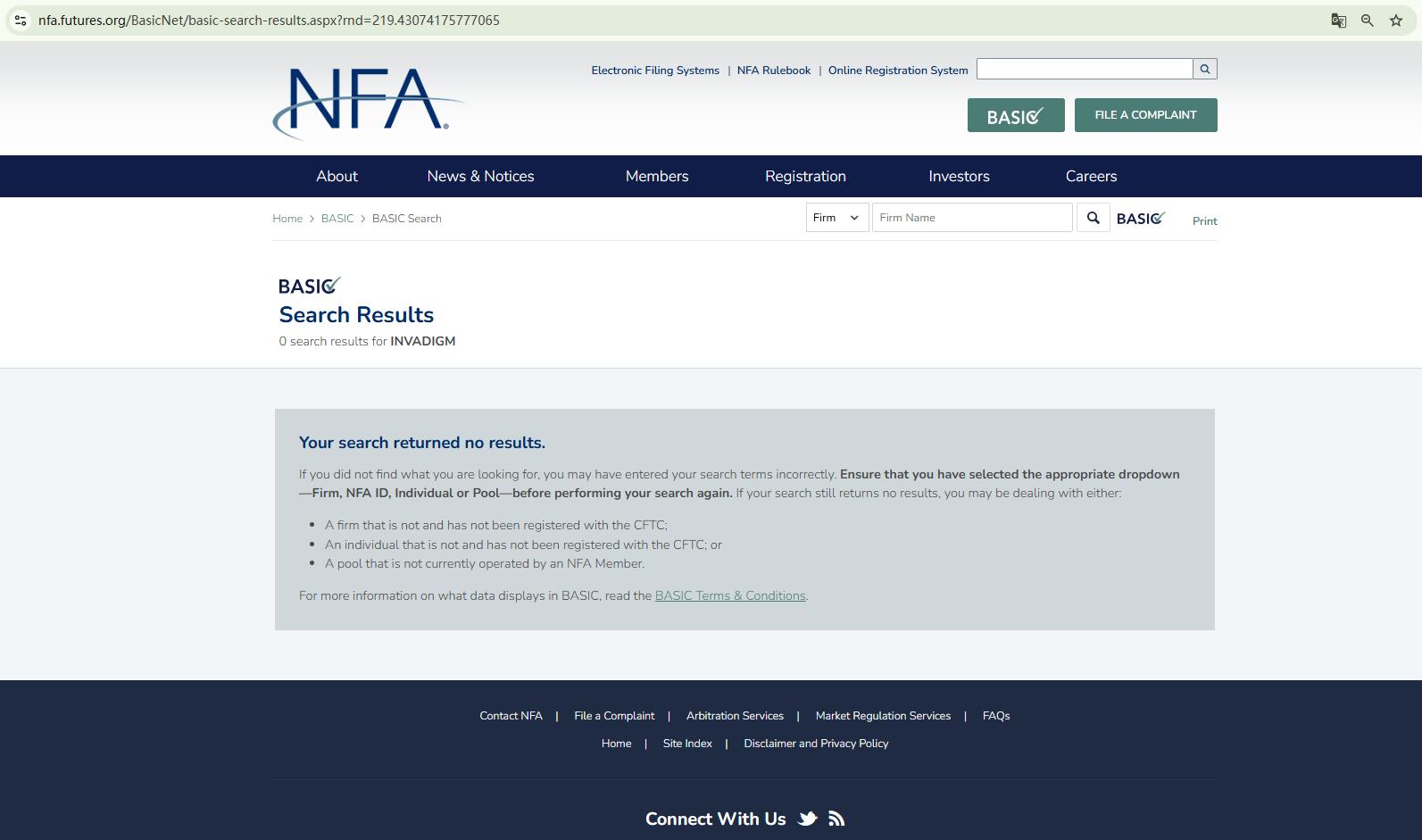The width and height of the screenshot is (1422, 840).
Task: Click the Connect With Us text
Action: pyautogui.click(x=715, y=819)
